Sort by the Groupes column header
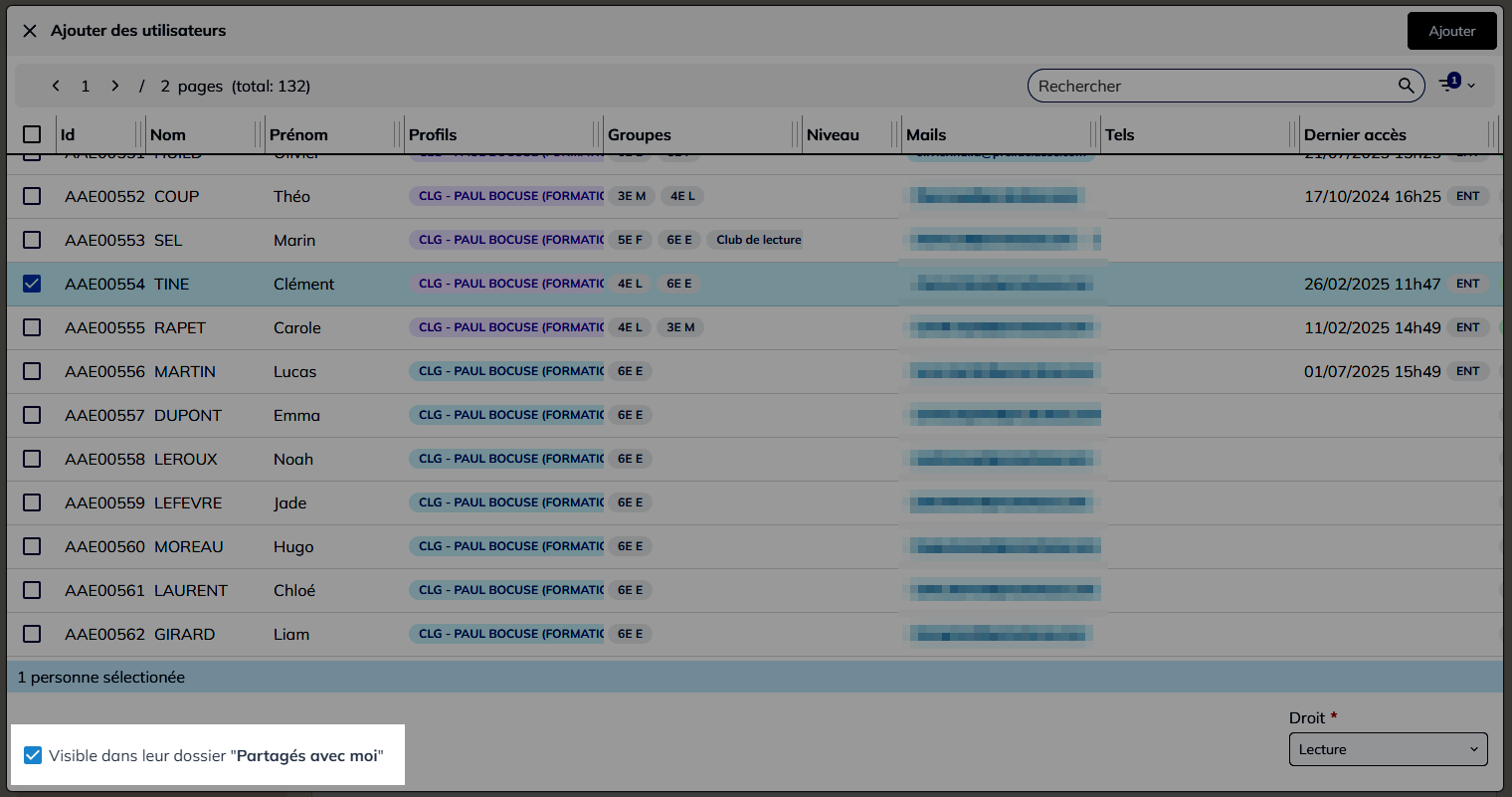 point(640,134)
